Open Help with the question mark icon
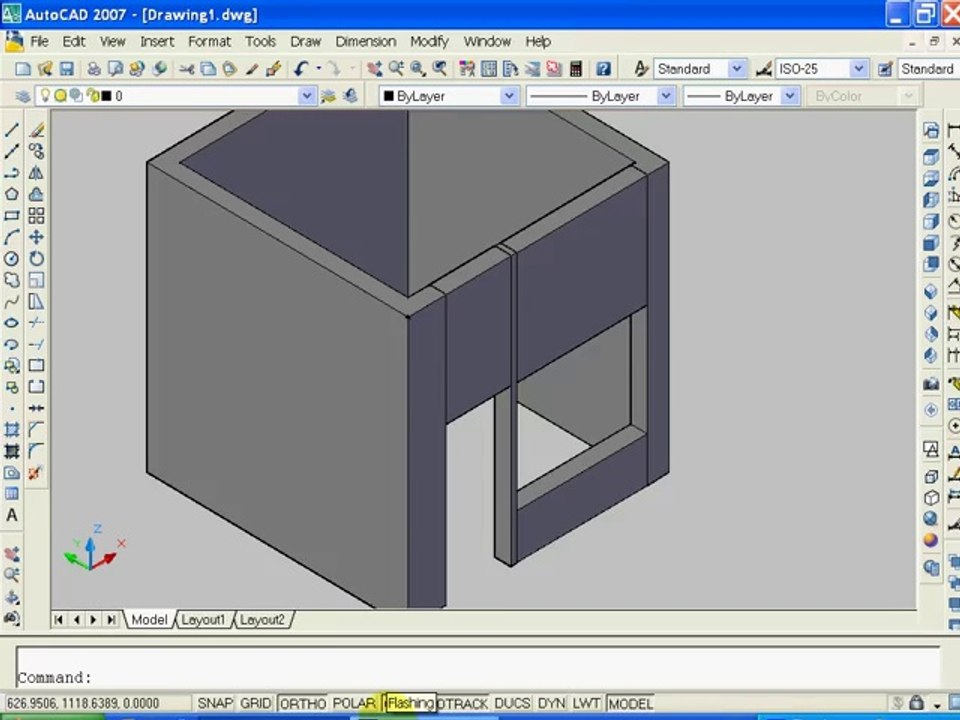Viewport: 960px width, 720px height. coord(603,69)
